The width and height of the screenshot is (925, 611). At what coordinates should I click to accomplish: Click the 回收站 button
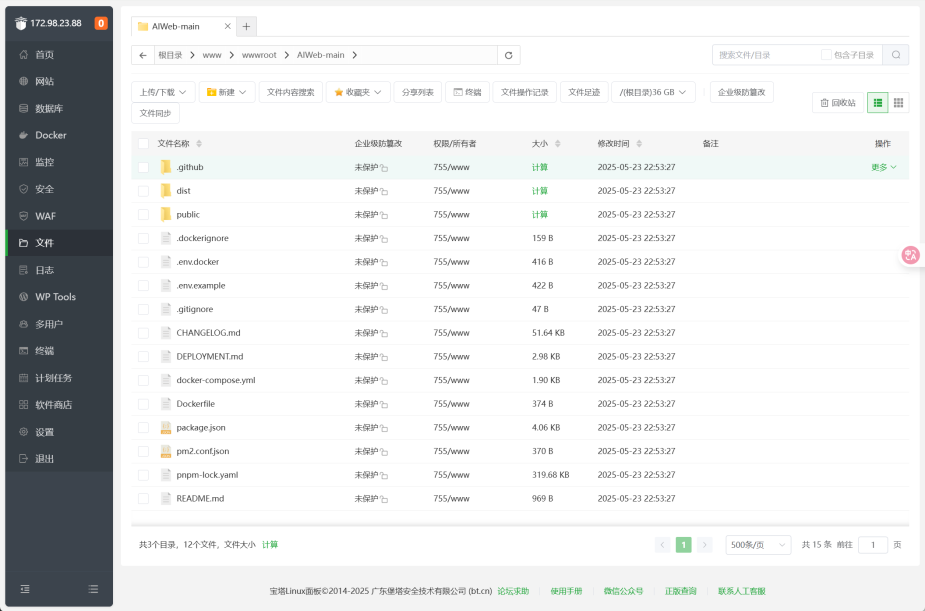[838, 103]
